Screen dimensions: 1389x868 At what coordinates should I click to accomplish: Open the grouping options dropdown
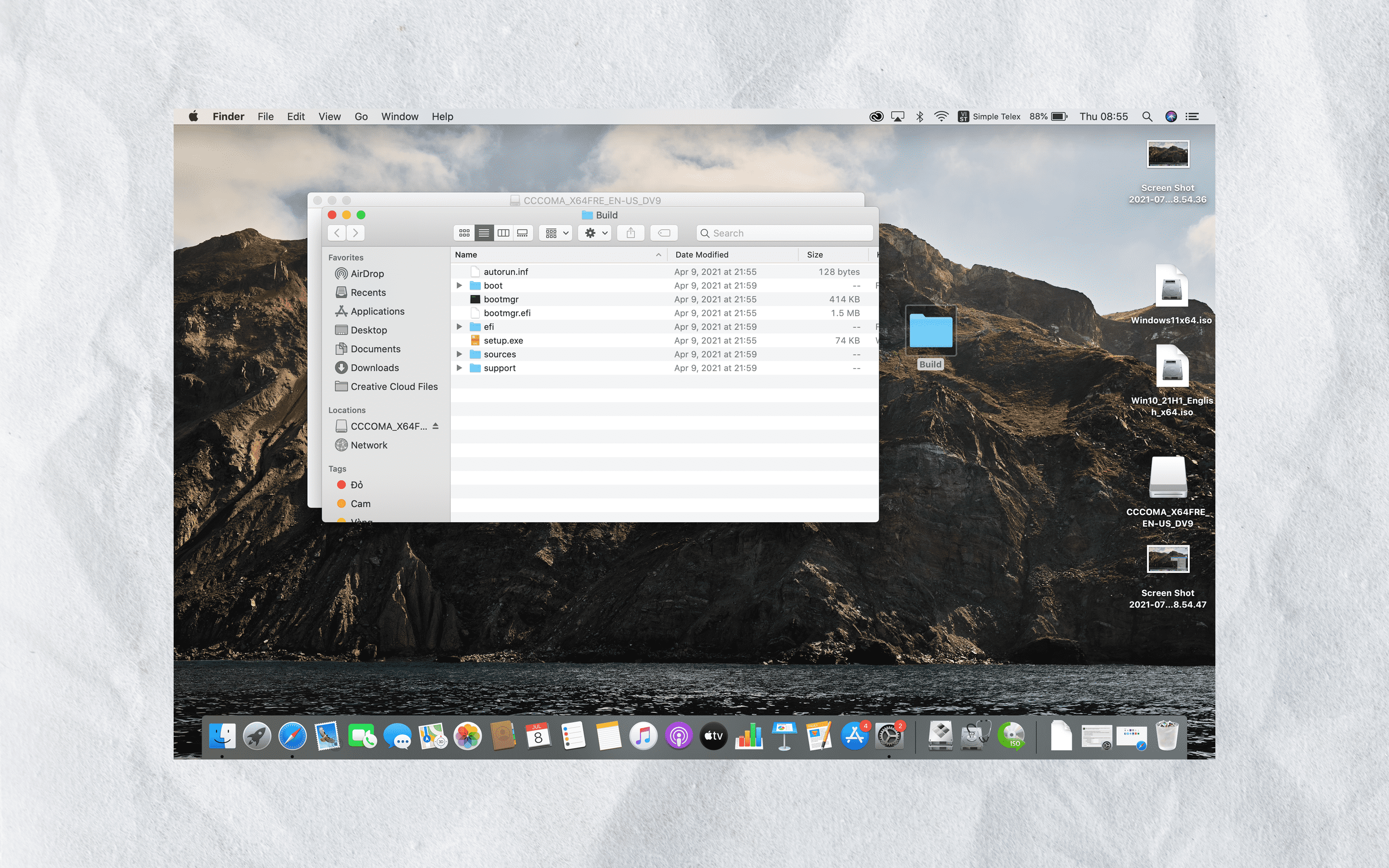tap(555, 233)
